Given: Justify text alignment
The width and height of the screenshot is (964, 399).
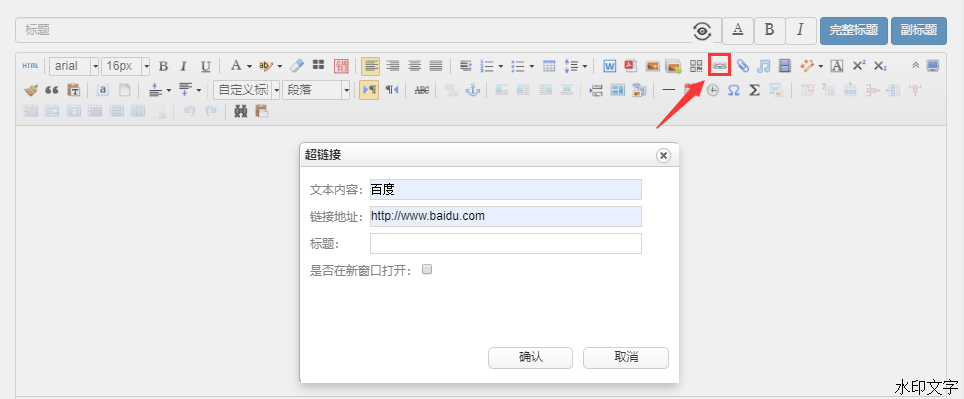Looking at the screenshot, I should pos(436,66).
